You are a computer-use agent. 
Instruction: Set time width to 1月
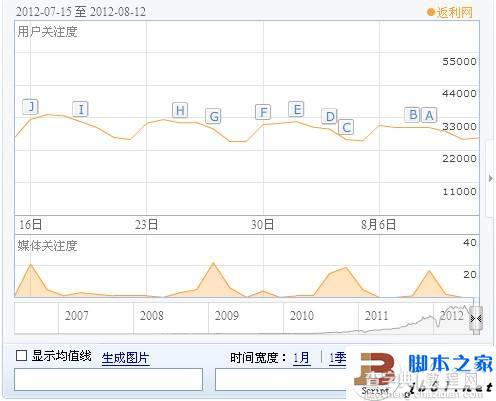[x=302, y=358]
